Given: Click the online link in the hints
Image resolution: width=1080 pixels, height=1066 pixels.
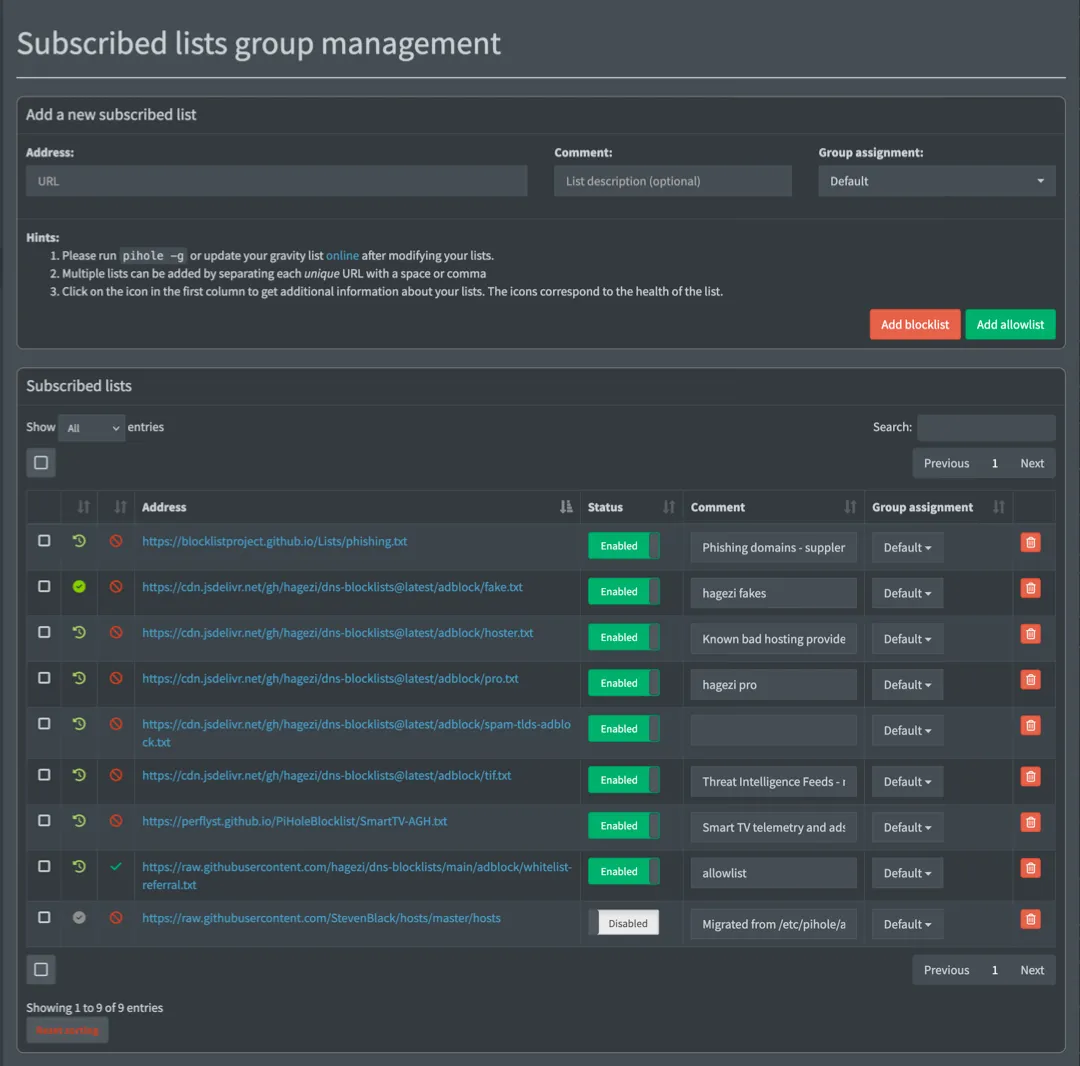Looking at the screenshot, I should pyautogui.click(x=341, y=255).
